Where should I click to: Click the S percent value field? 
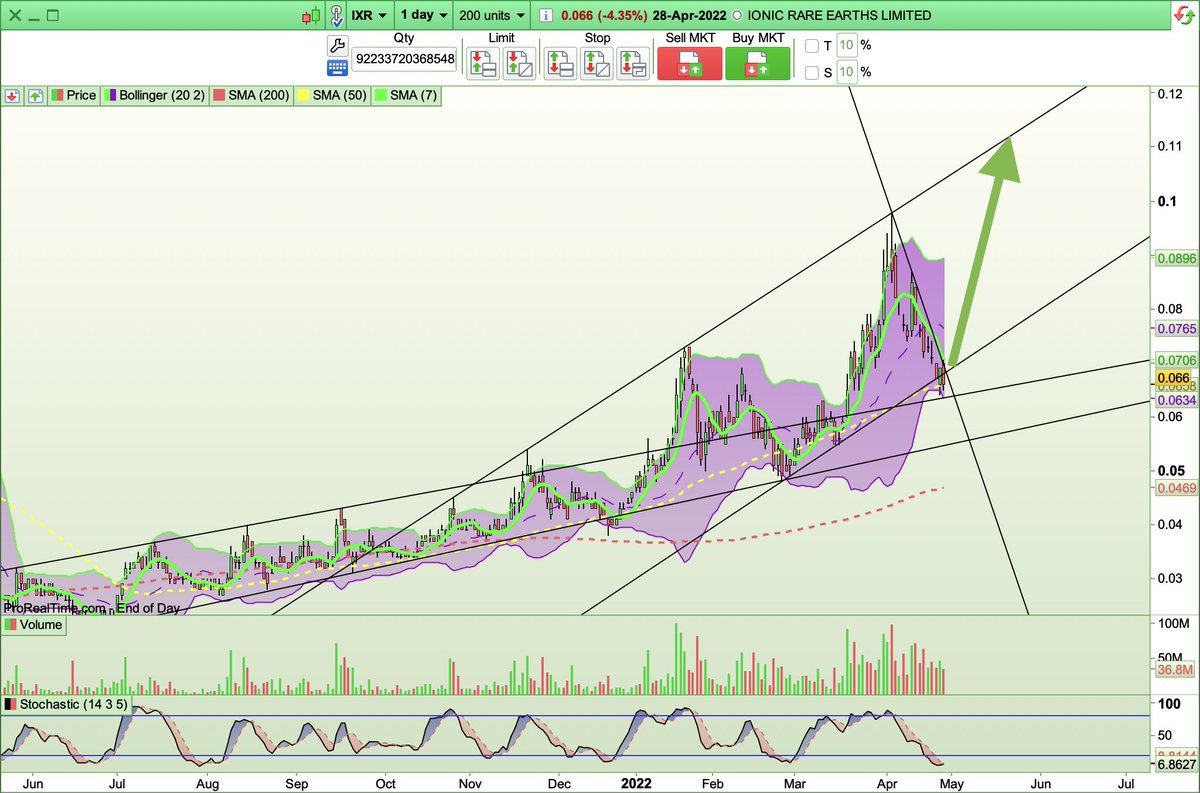[x=846, y=72]
